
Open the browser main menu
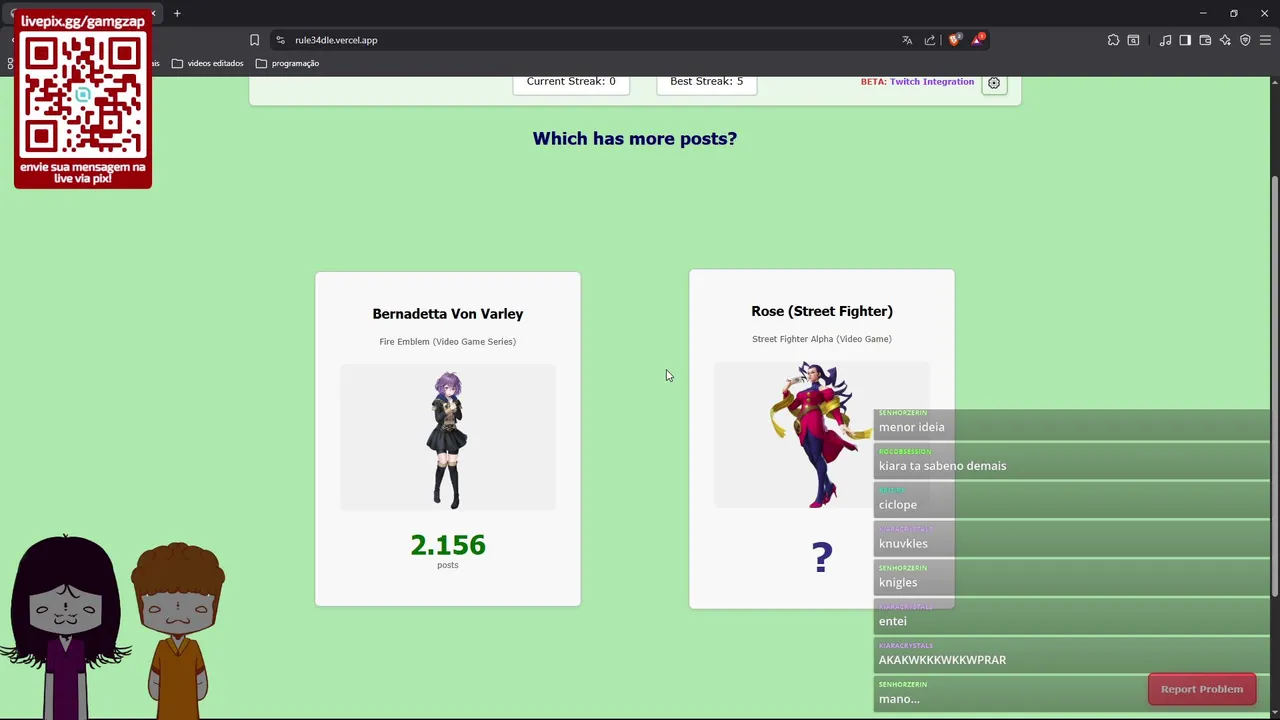(x=1265, y=40)
